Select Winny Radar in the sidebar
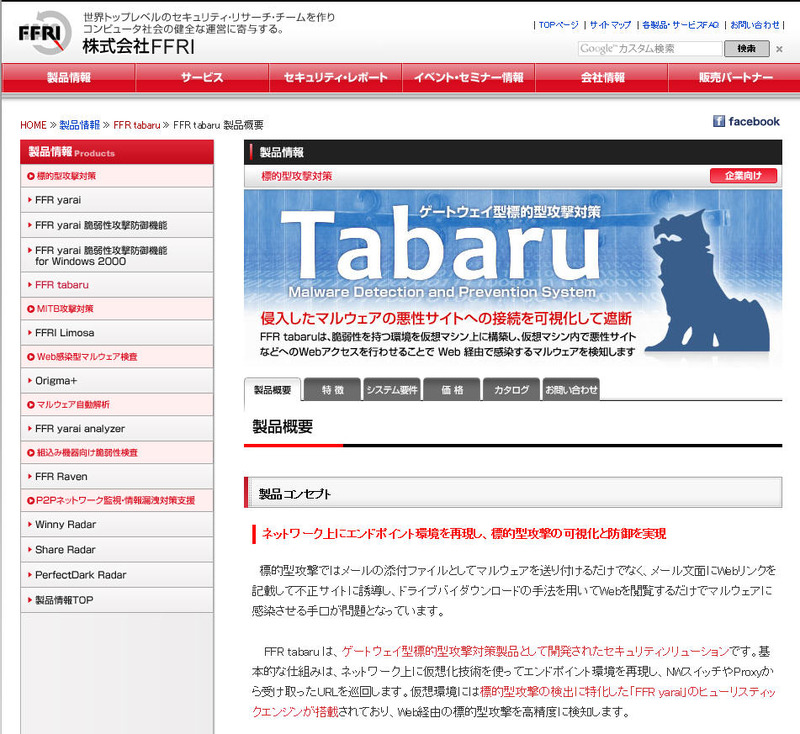Screen dimensions: 800x734 pyautogui.click(x=65, y=524)
